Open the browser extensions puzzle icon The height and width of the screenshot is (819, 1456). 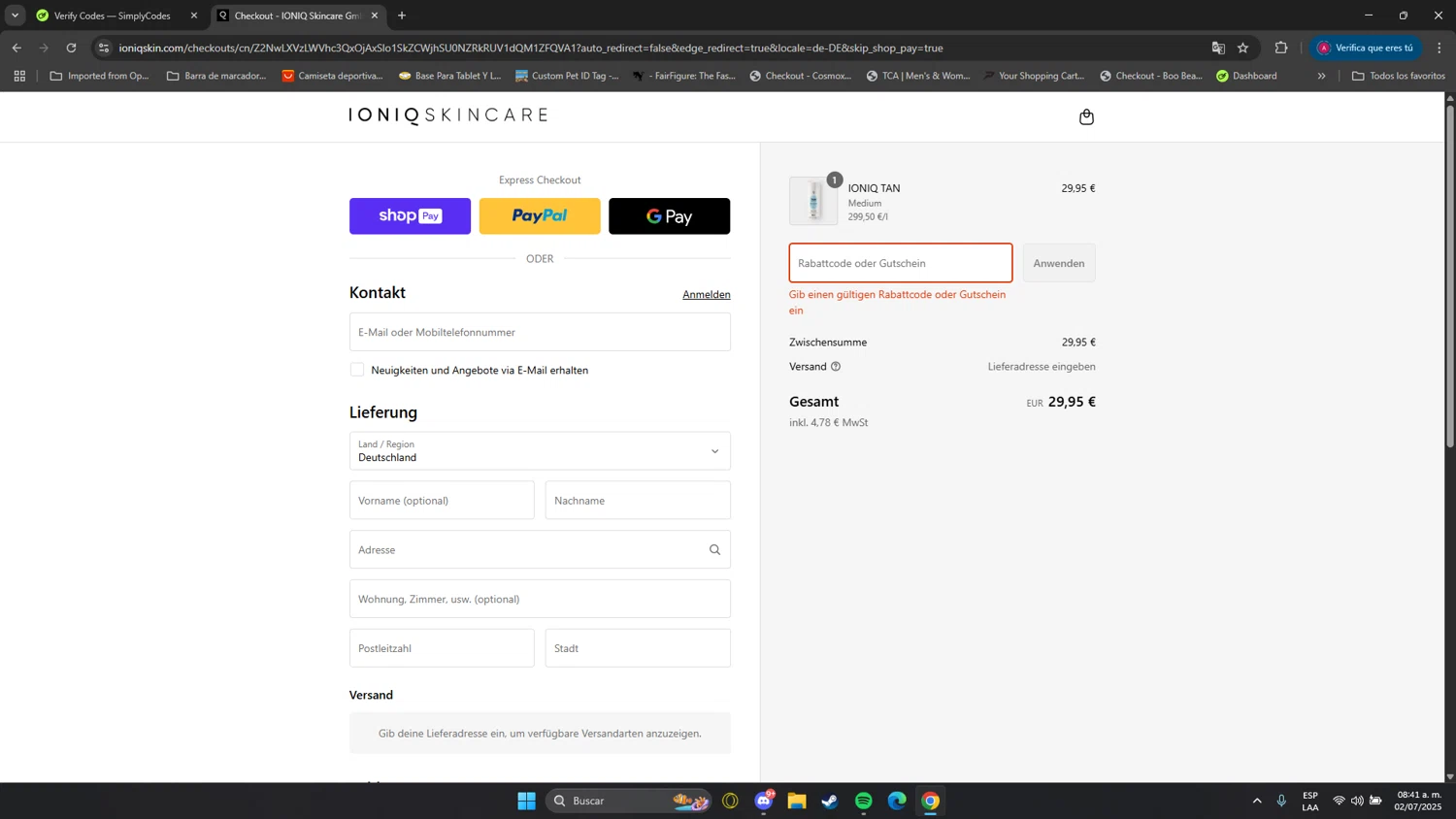(x=1281, y=48)
